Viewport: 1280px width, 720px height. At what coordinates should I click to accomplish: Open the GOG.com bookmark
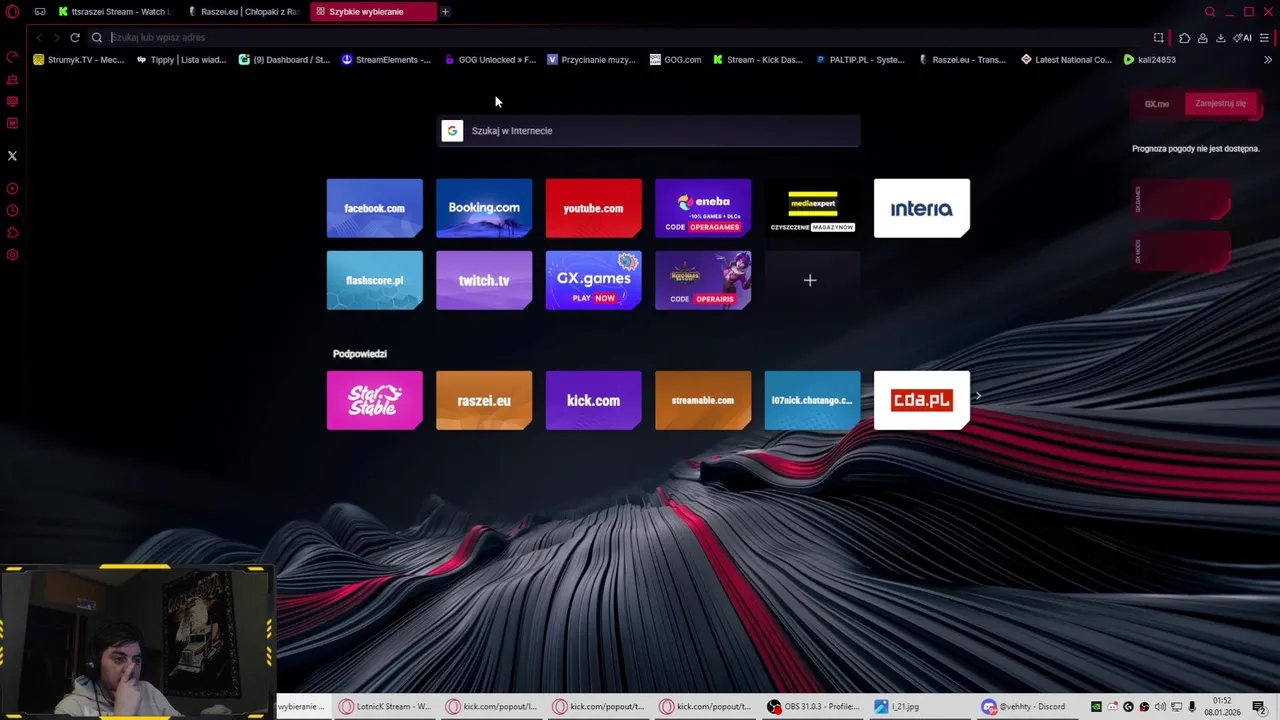676,60
